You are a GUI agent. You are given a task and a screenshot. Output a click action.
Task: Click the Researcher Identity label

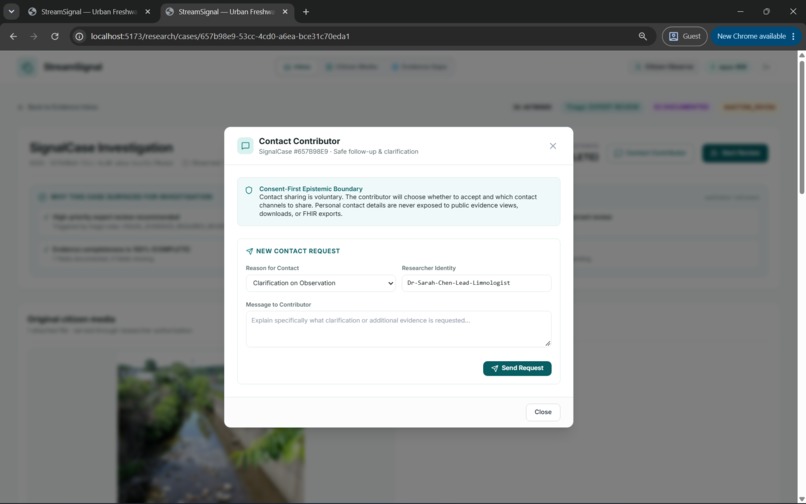tap(428, 268)
